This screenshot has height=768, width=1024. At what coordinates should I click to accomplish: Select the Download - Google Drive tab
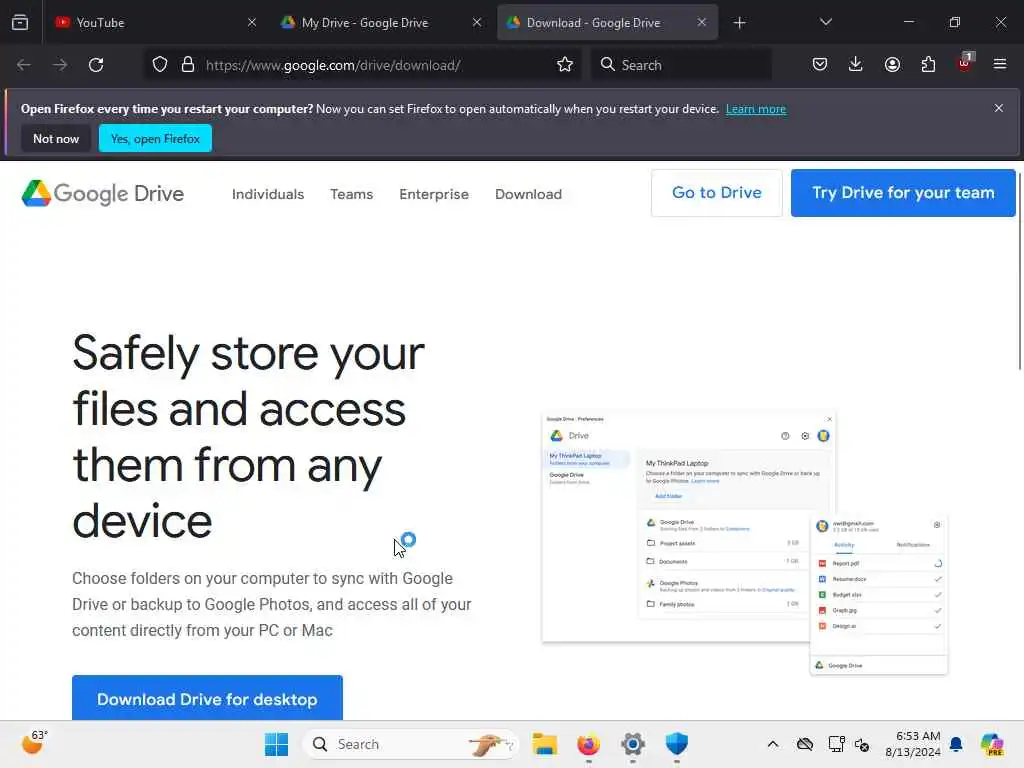(x=607, y=23)
